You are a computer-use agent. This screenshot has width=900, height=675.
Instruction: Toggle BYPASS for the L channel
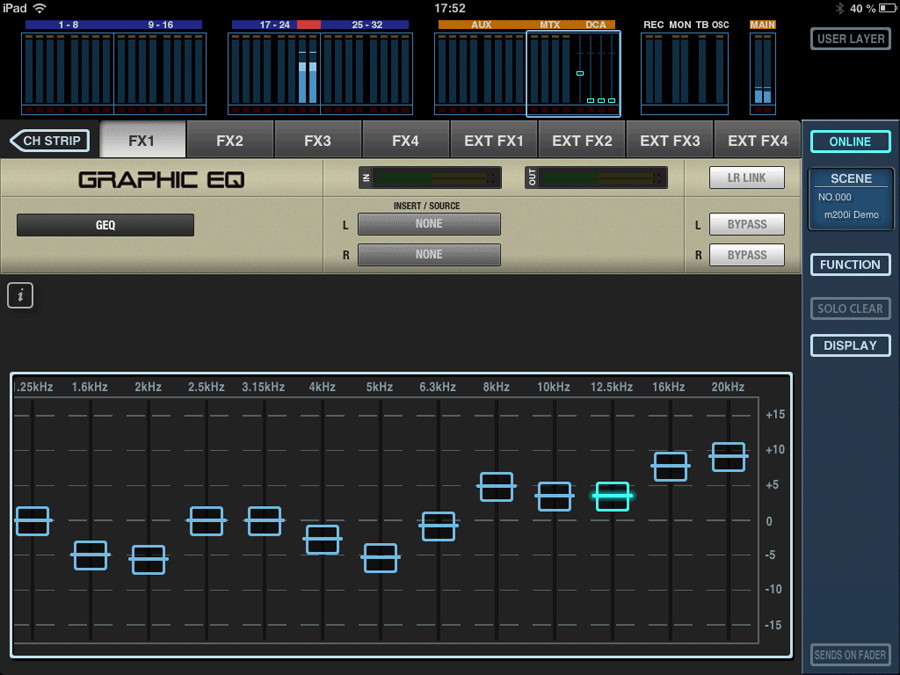point(747,224)
